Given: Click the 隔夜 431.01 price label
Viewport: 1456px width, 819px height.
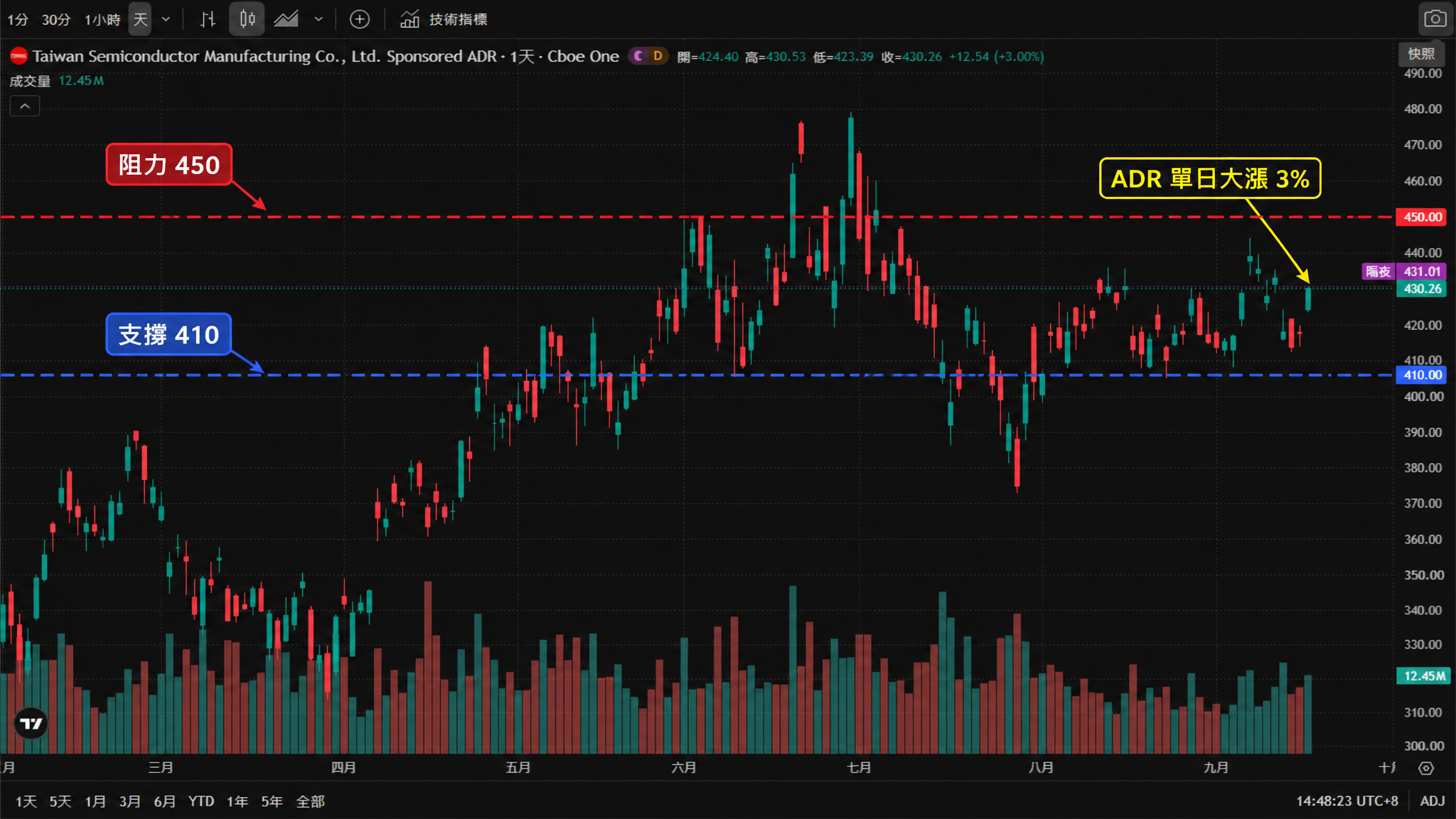Looking at the screenshot, I should click(1404, 272).
